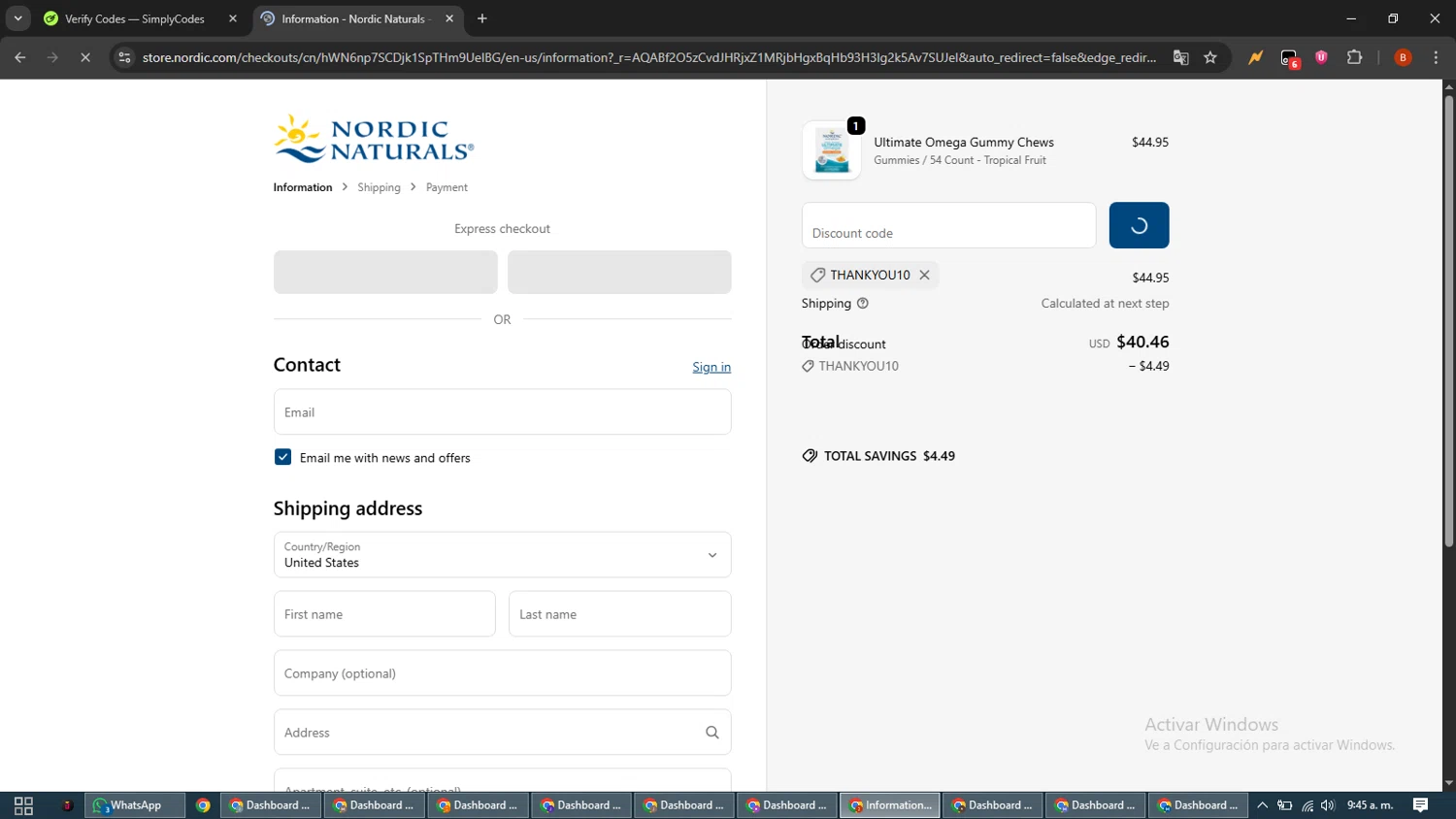The width and height of the screenshot is (1456, 819).
Task: Close the Verify Codes — SimplyCodes tab
Action: [x=233, y=18]
